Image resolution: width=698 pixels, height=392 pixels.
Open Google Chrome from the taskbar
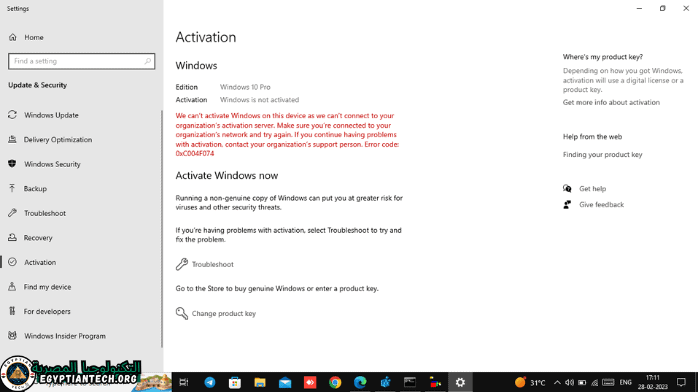click(335, 382)
